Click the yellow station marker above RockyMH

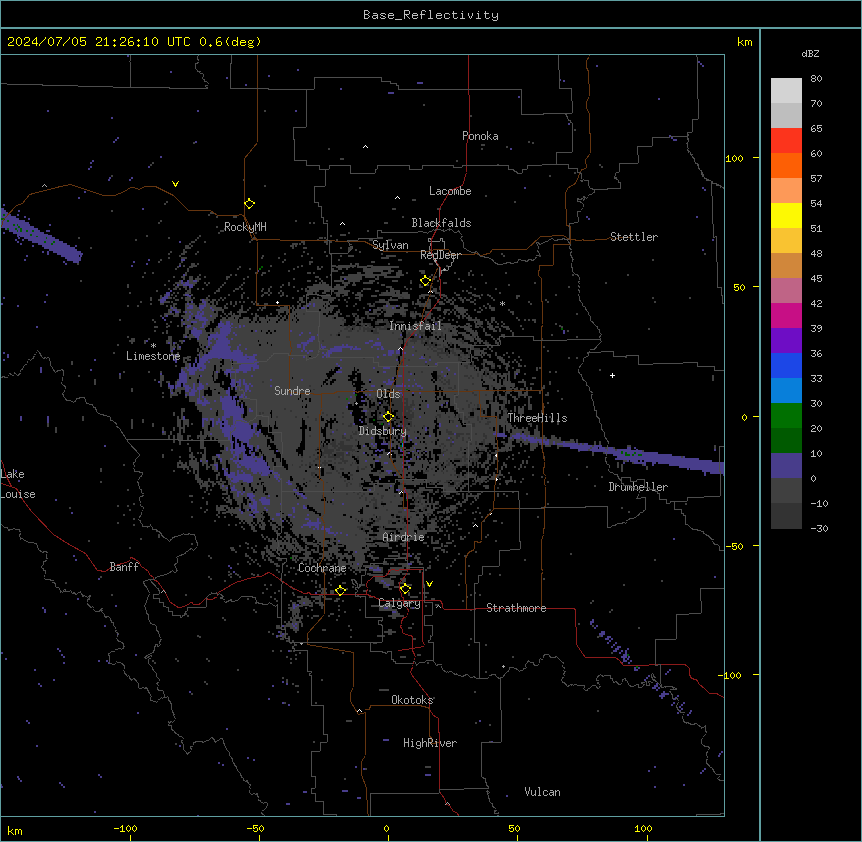[x=250, y=204]
